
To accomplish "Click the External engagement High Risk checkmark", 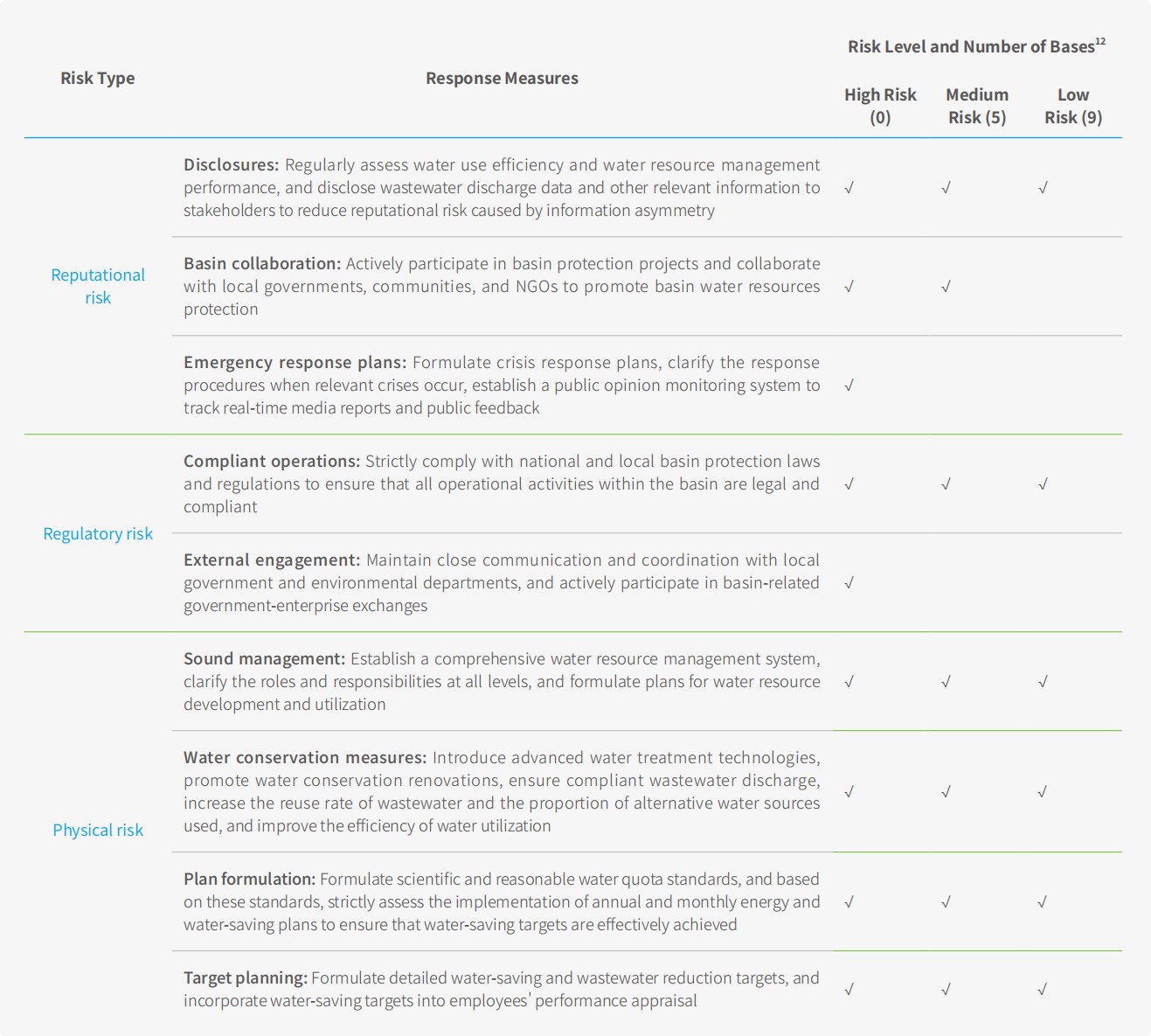I will 849,583.
